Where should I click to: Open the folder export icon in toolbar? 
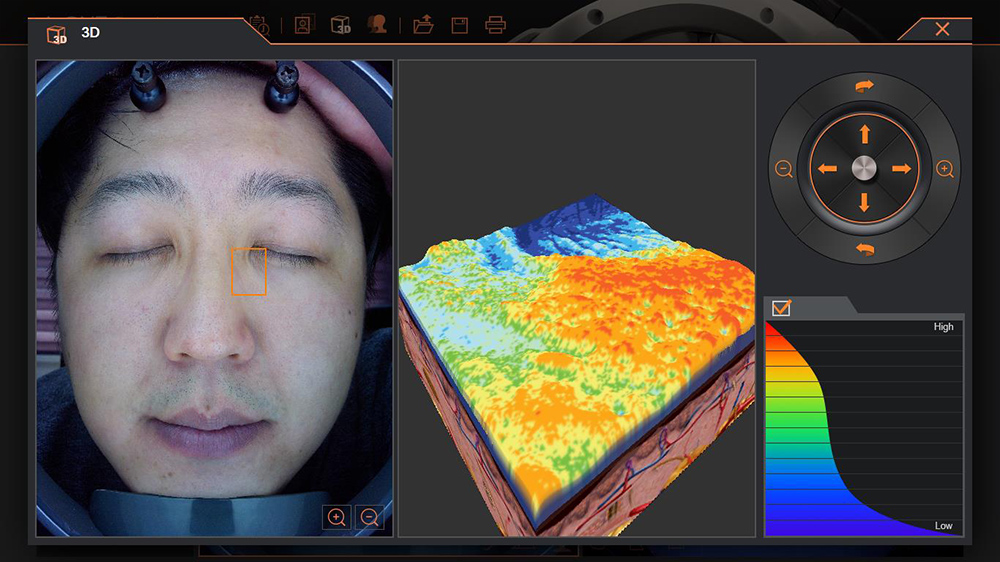[423, 25]
